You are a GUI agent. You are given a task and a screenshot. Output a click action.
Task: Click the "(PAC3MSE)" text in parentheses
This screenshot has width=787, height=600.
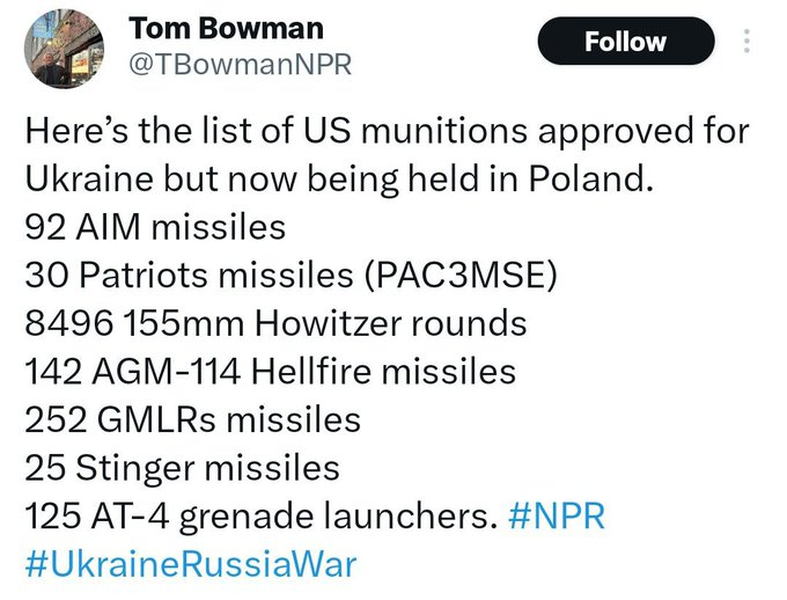pyautogui.click(x=460, y=276)
